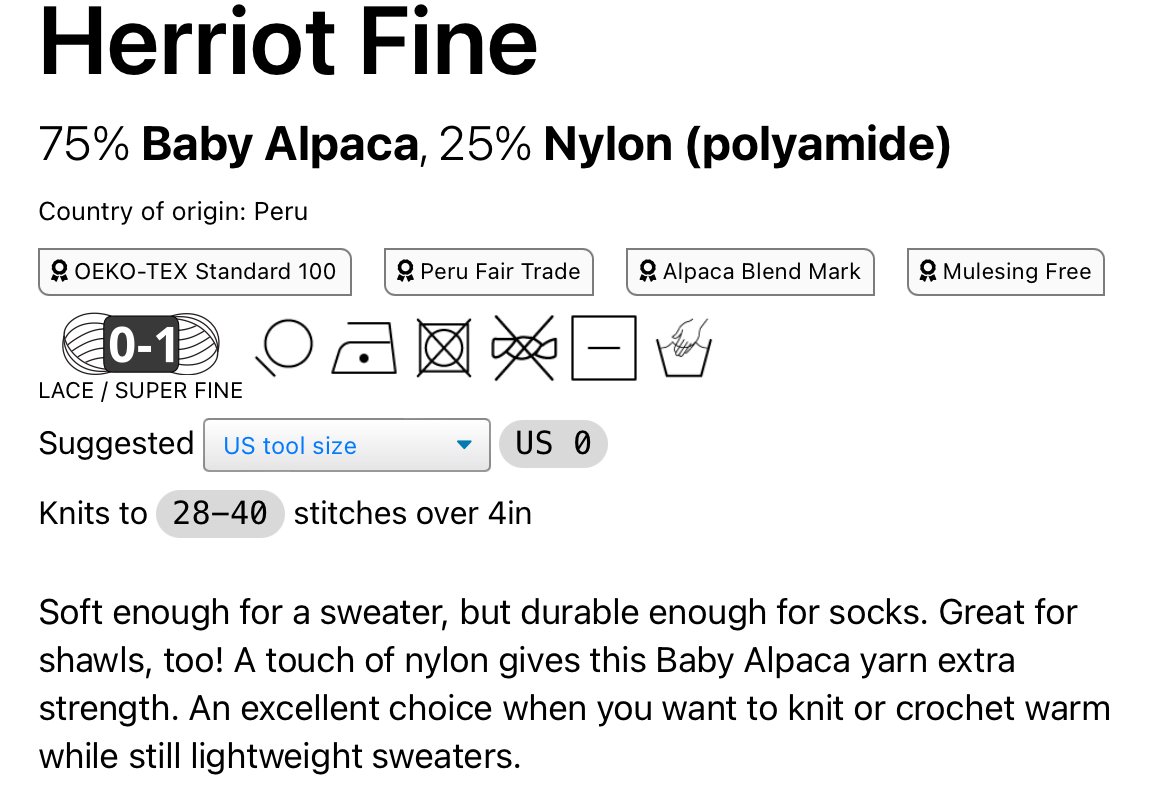Click the Herriot Fine yarn title
This screenshot has width=1170, height=799.
289,41
